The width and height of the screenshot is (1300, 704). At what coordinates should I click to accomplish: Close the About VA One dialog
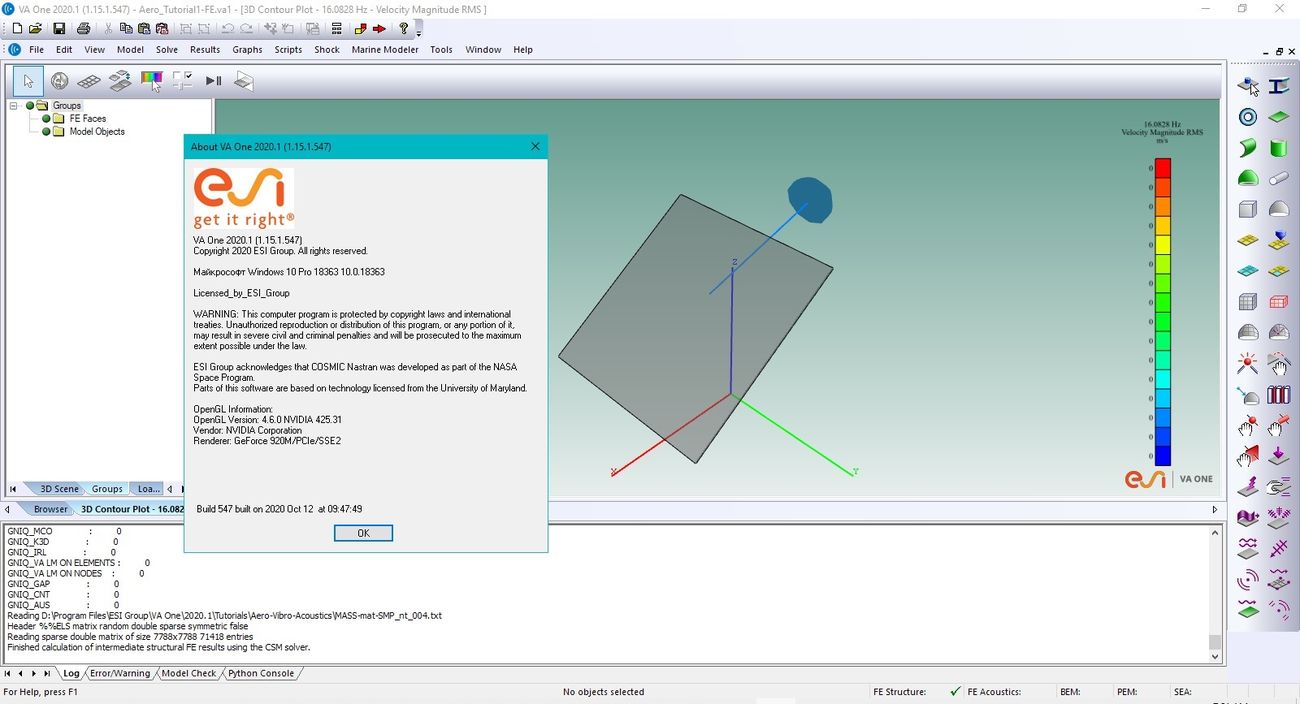pos(535,146)
